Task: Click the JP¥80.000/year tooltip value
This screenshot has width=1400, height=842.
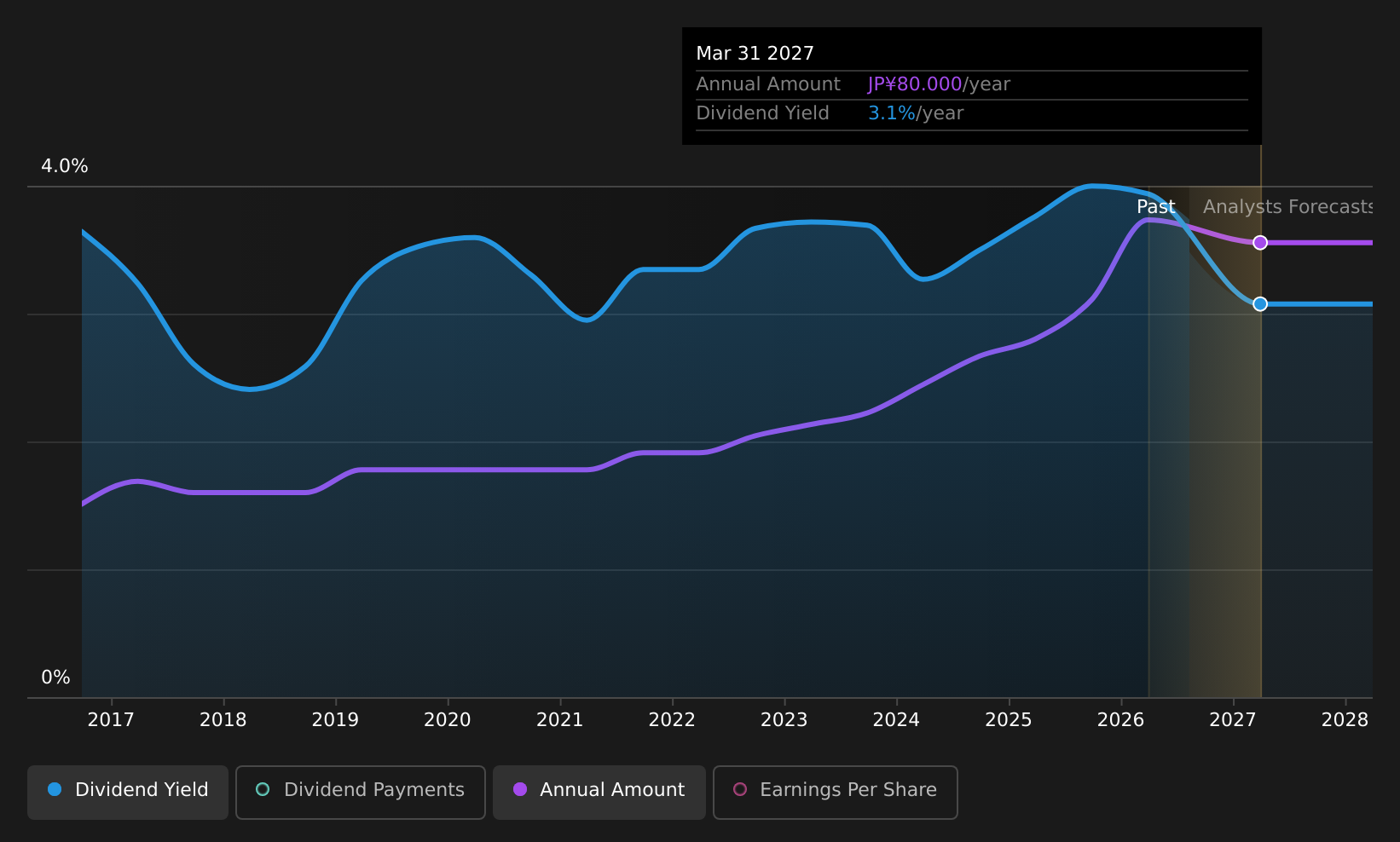Action: 939,84
